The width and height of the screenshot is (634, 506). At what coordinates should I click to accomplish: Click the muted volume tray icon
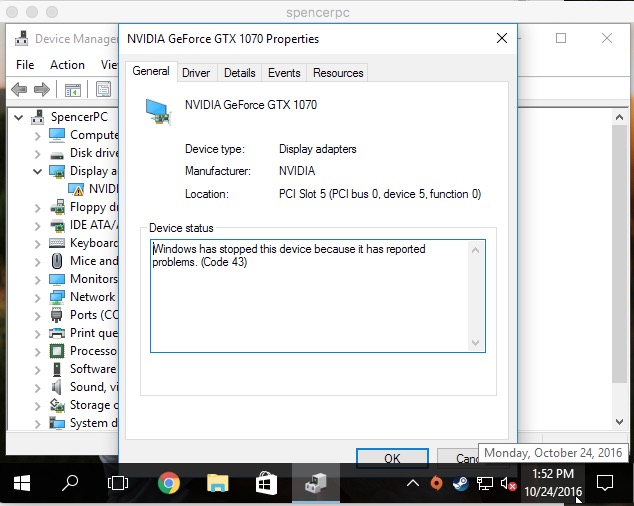(x=508, y=483)
